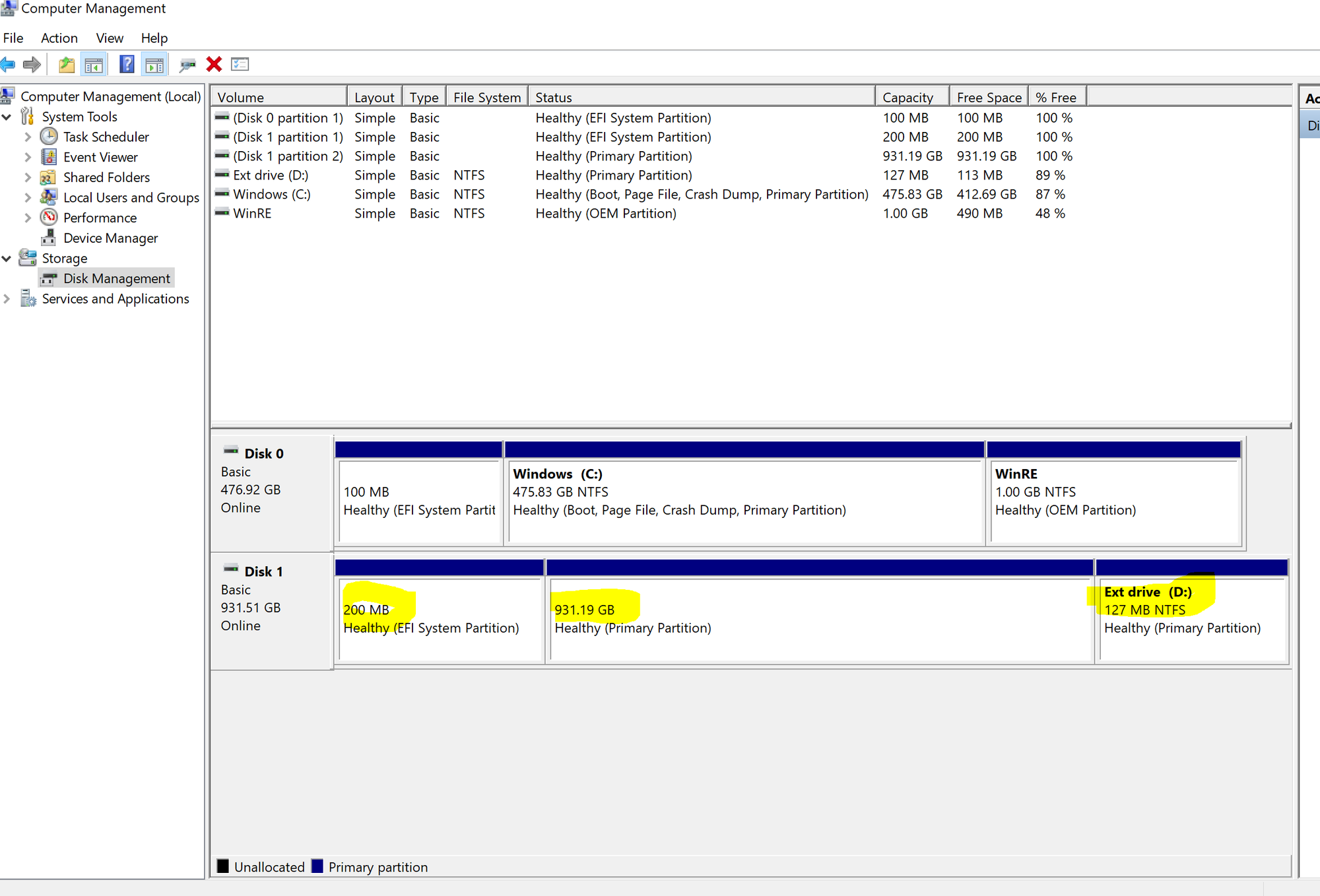Select the WinRE partition block on Disk 0

[1115, 495]
